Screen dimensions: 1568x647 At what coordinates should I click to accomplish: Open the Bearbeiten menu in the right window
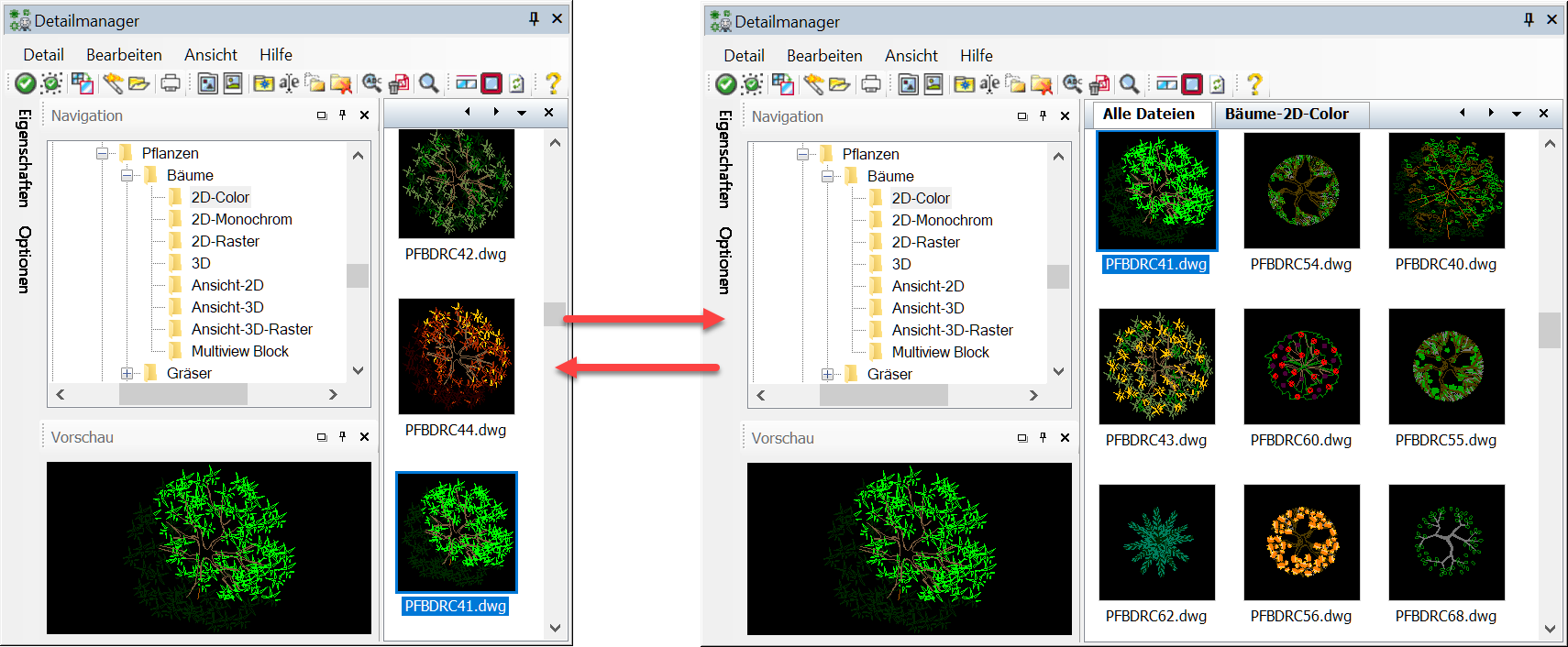click(x=823, y=56)
